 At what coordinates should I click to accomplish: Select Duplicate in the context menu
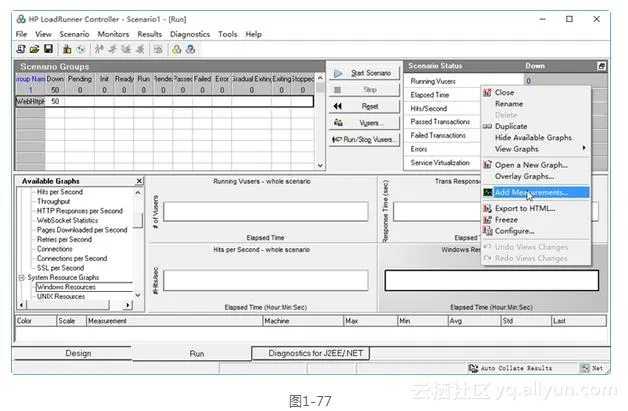pyautogui.click(x=536, y=126)
